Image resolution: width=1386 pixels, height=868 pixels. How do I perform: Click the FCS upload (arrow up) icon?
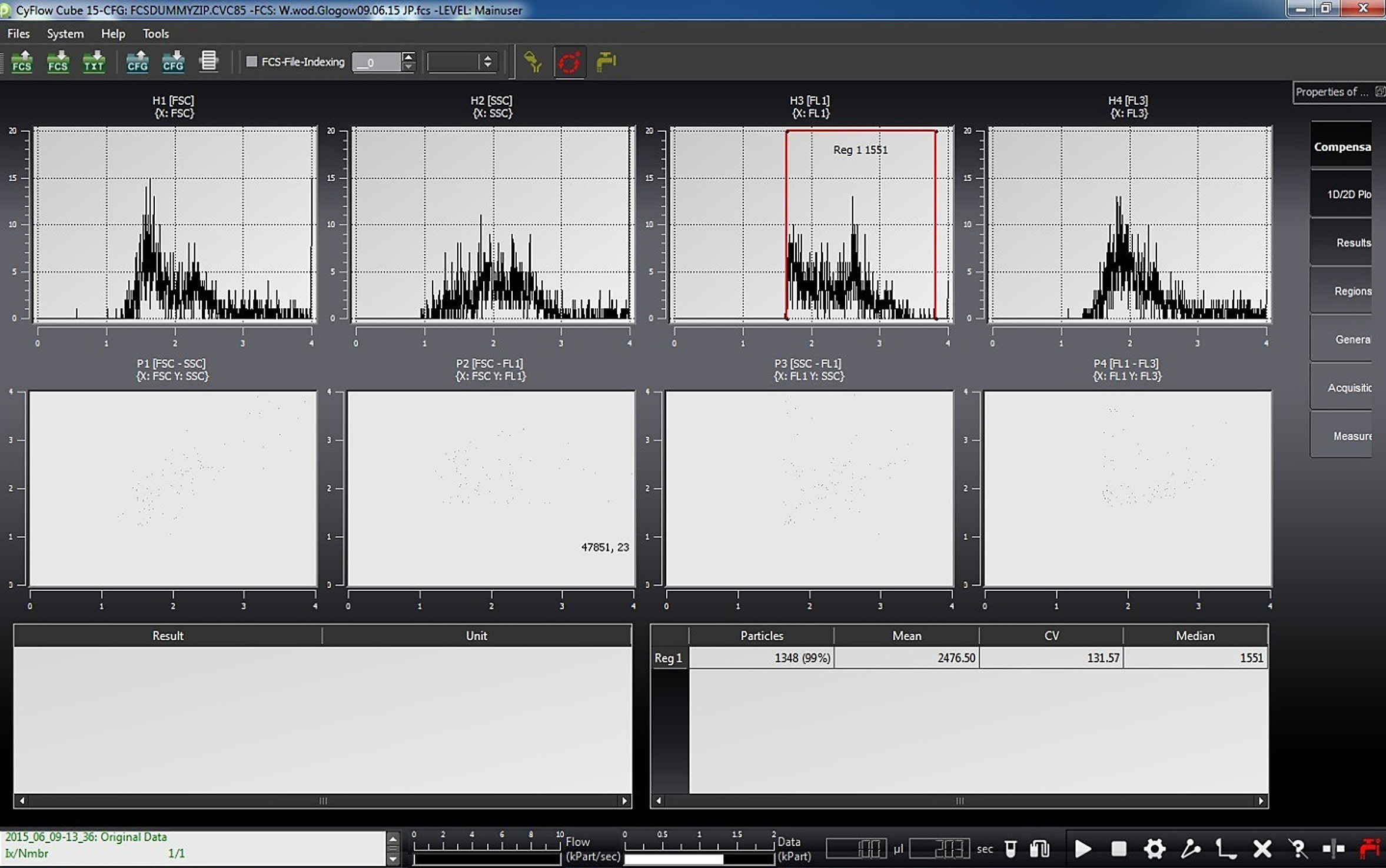pyautogui.click(x=22, y=61)
